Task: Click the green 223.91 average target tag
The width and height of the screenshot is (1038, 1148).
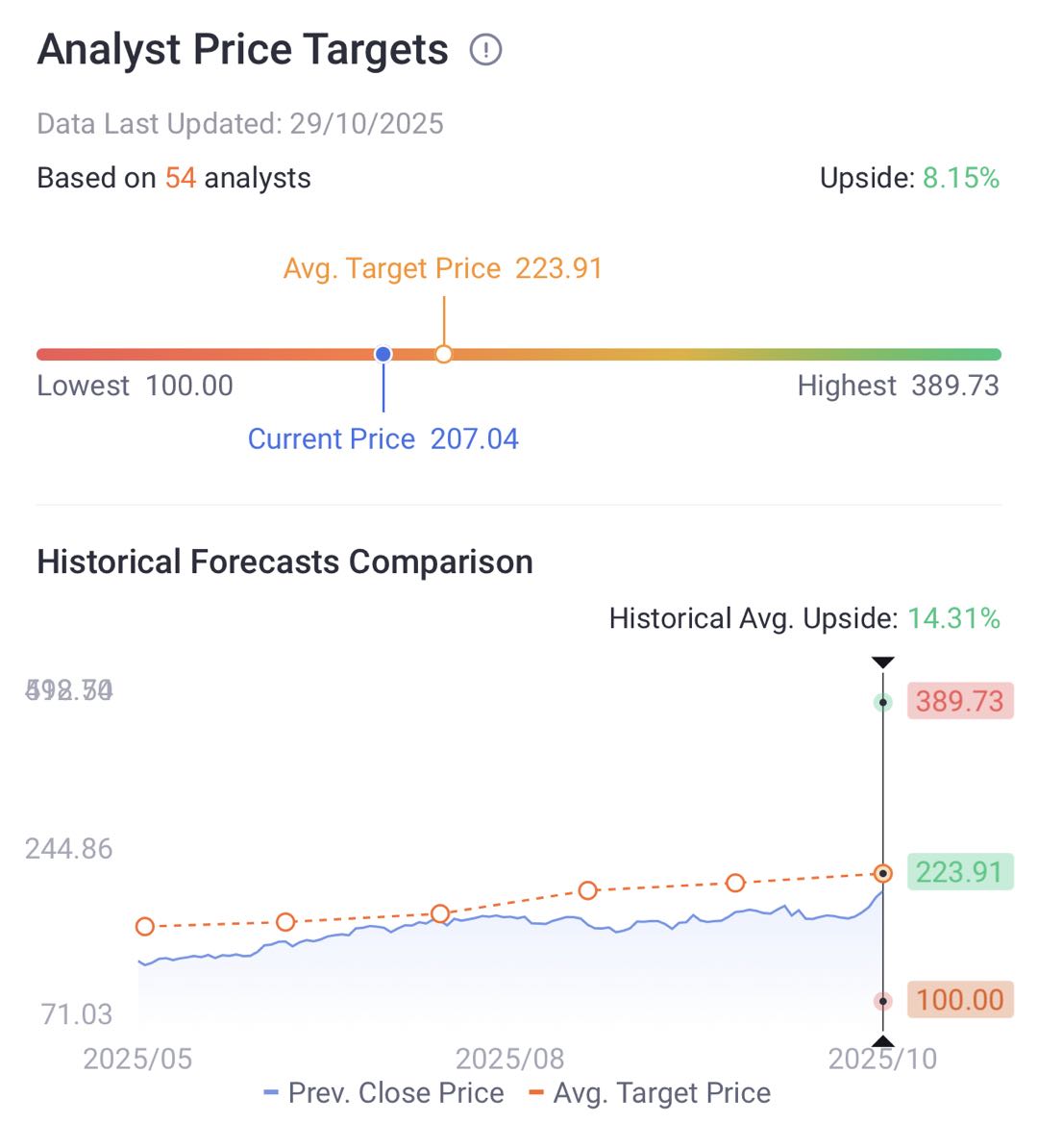Action: (x=959, y=872)
